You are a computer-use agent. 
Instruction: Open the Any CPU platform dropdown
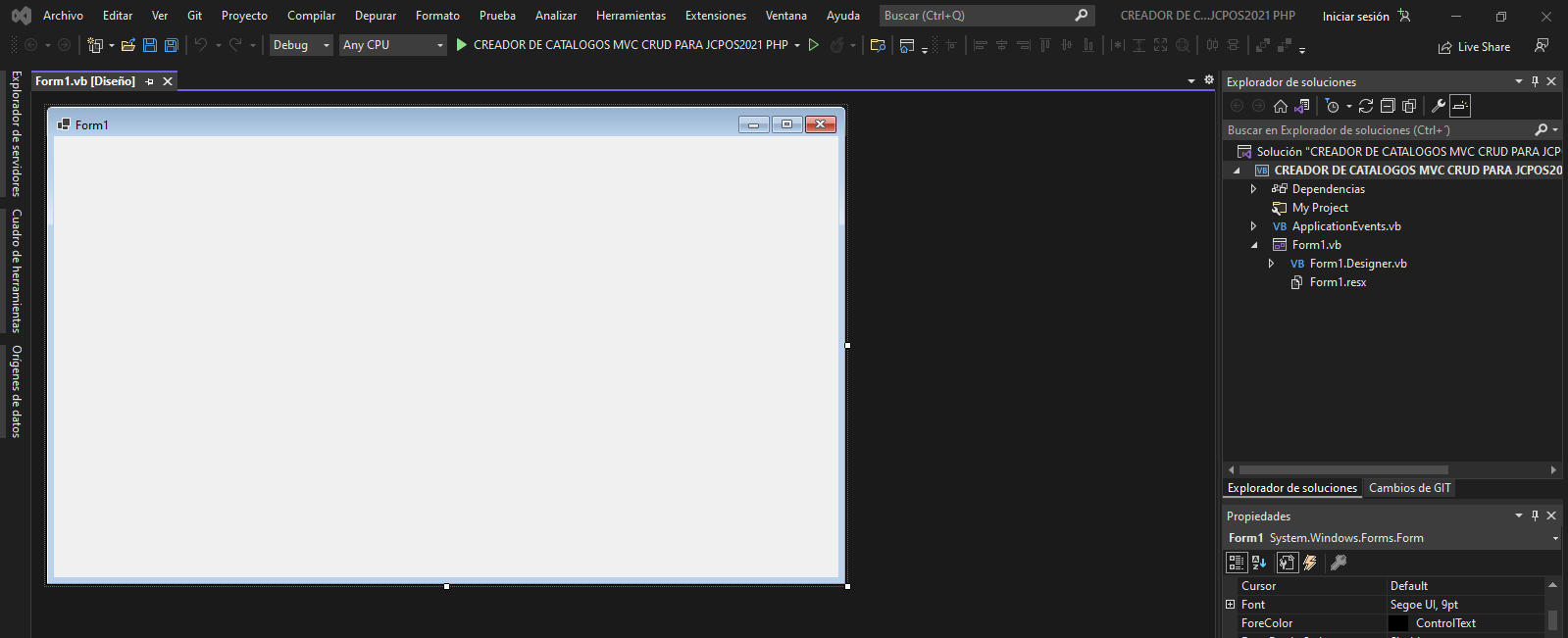392,45
